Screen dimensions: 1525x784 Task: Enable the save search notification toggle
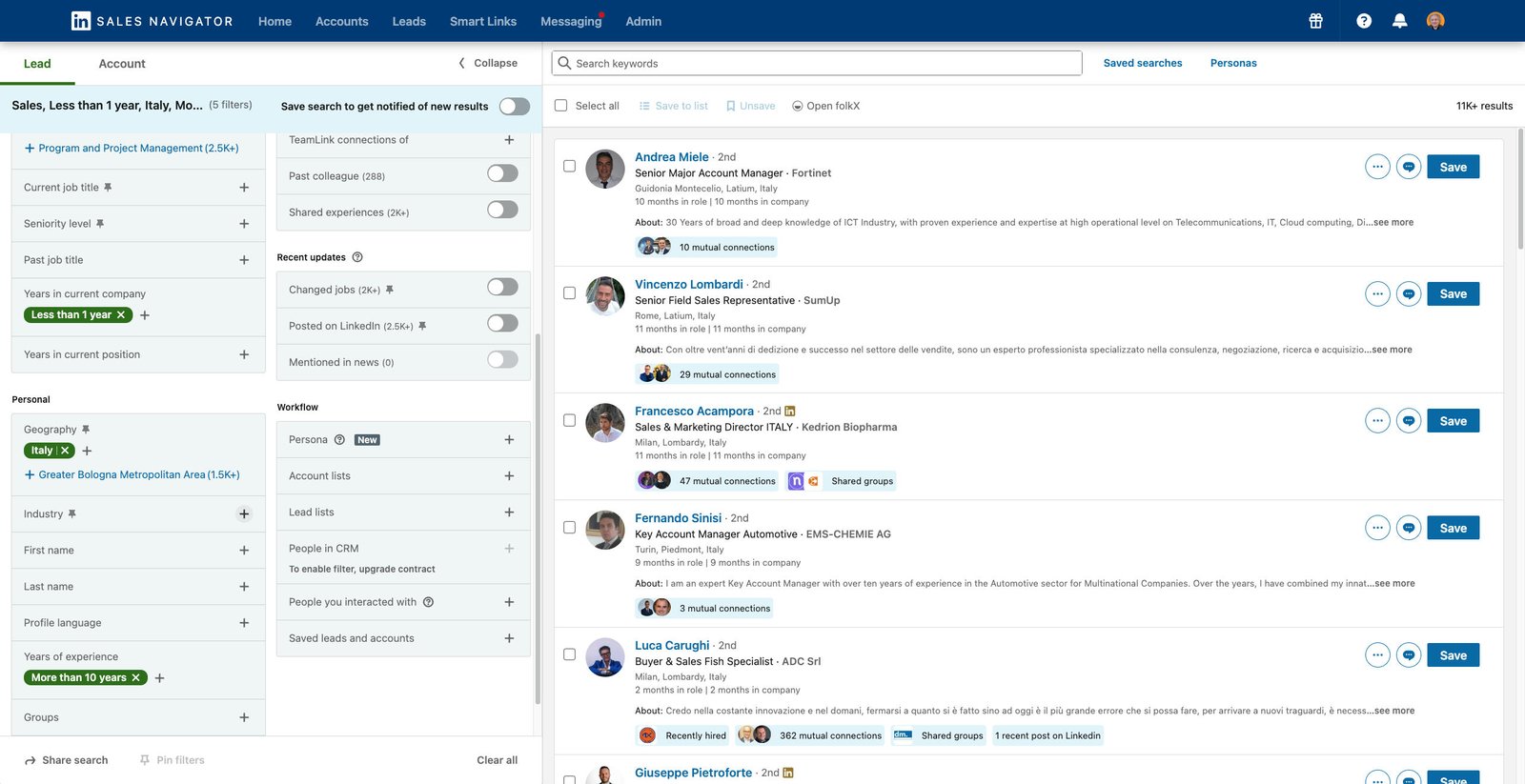click(515, 106)
